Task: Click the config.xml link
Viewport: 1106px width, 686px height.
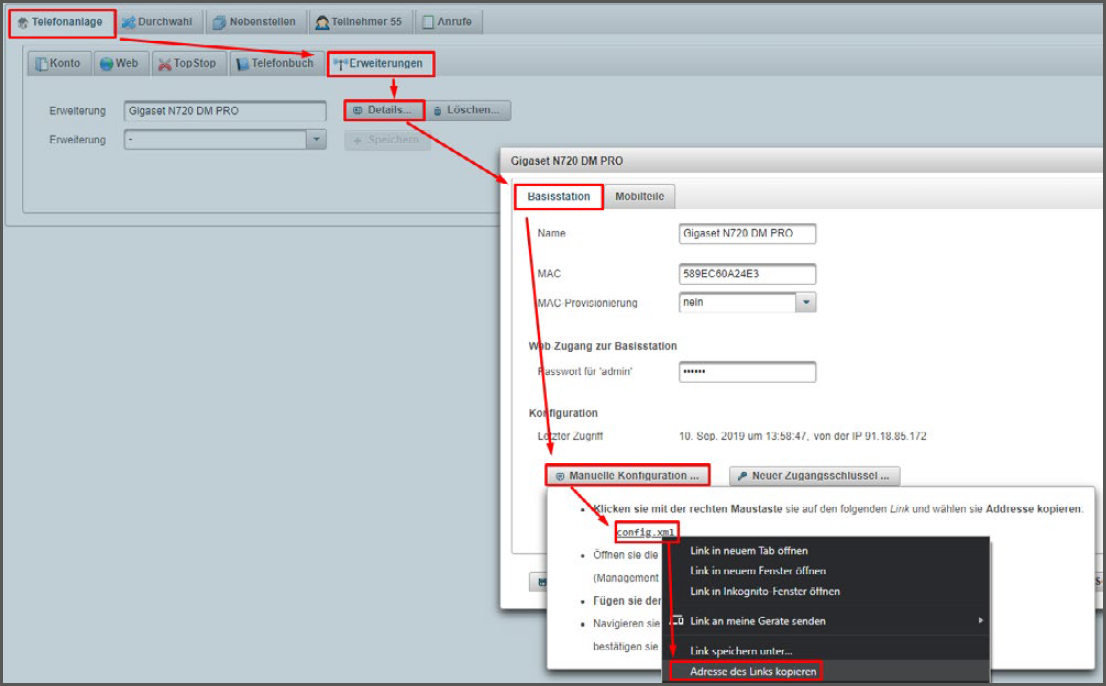Action: click(x=645, y=532)
